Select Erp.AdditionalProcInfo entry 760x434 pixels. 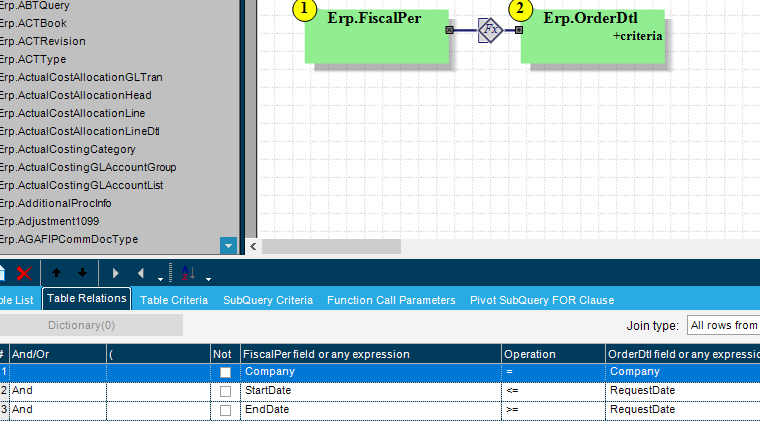pos(55,203)
